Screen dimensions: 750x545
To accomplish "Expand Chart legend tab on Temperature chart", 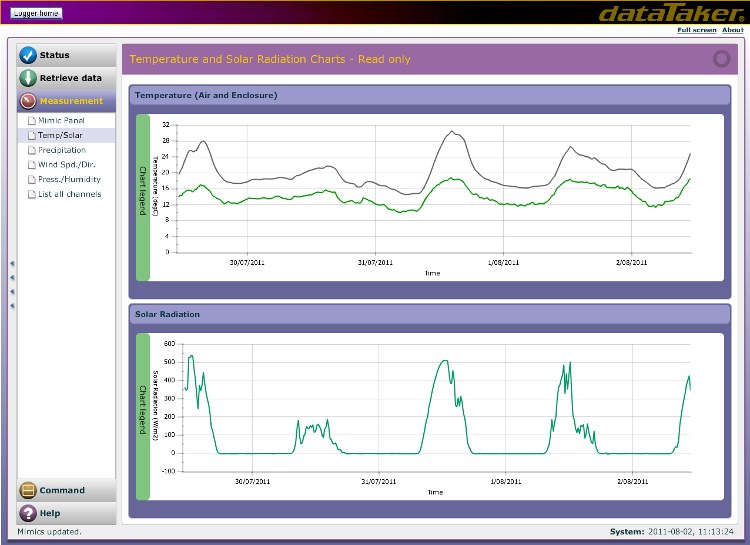I will pyautogui.click(x=142, y=197).
